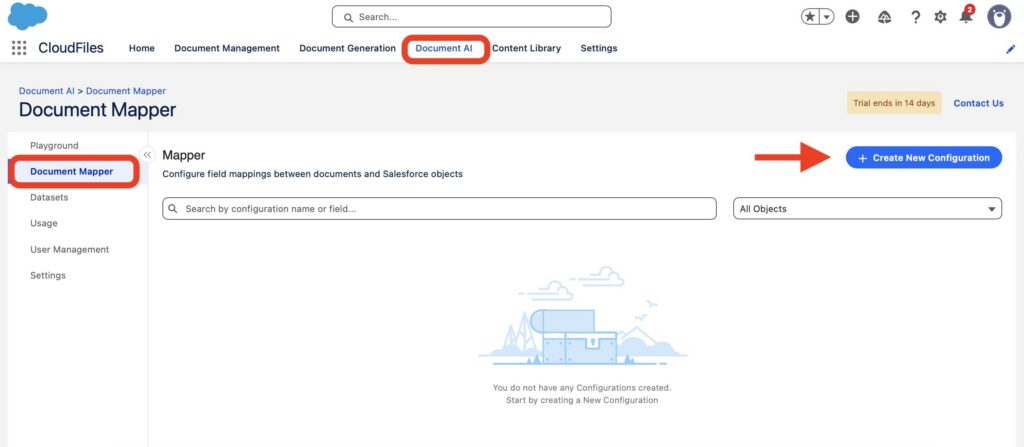Click the Contact Us link
Image resolution: width=1024 pixels, height=447 pixels.
click(x=978, y=103)
